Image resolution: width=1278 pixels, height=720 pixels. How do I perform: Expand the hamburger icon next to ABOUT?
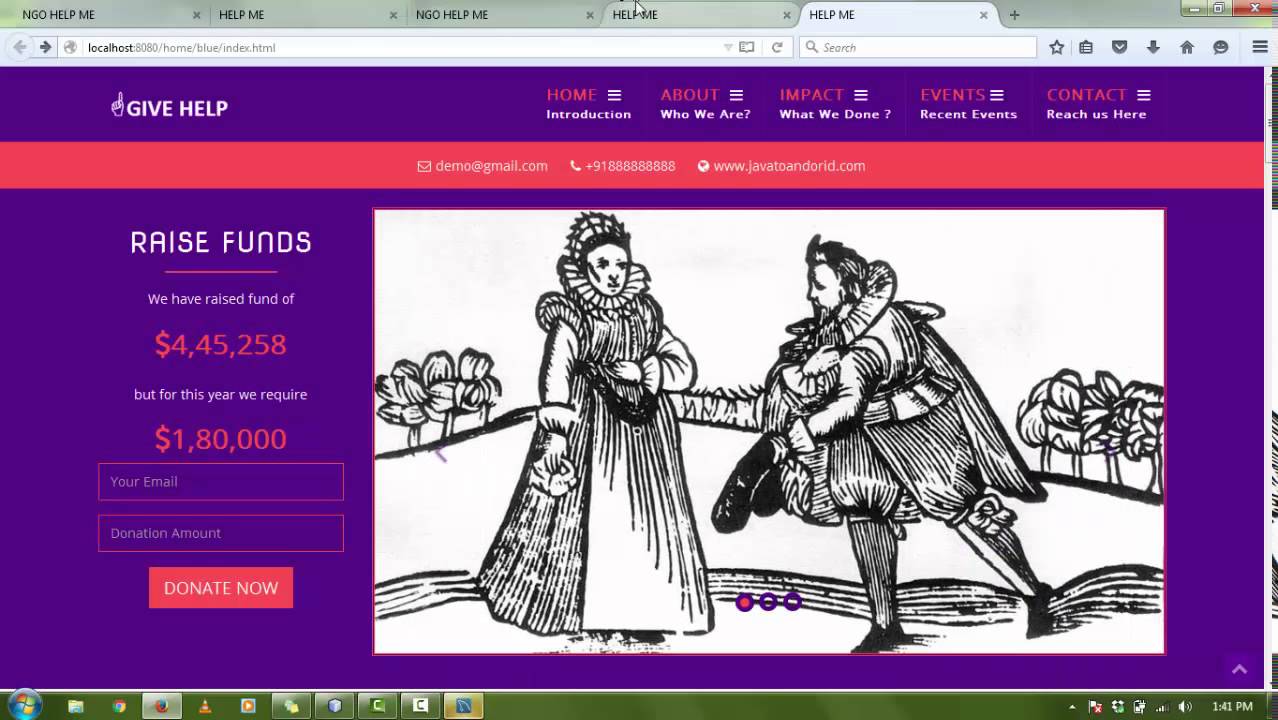click(736, 95)
